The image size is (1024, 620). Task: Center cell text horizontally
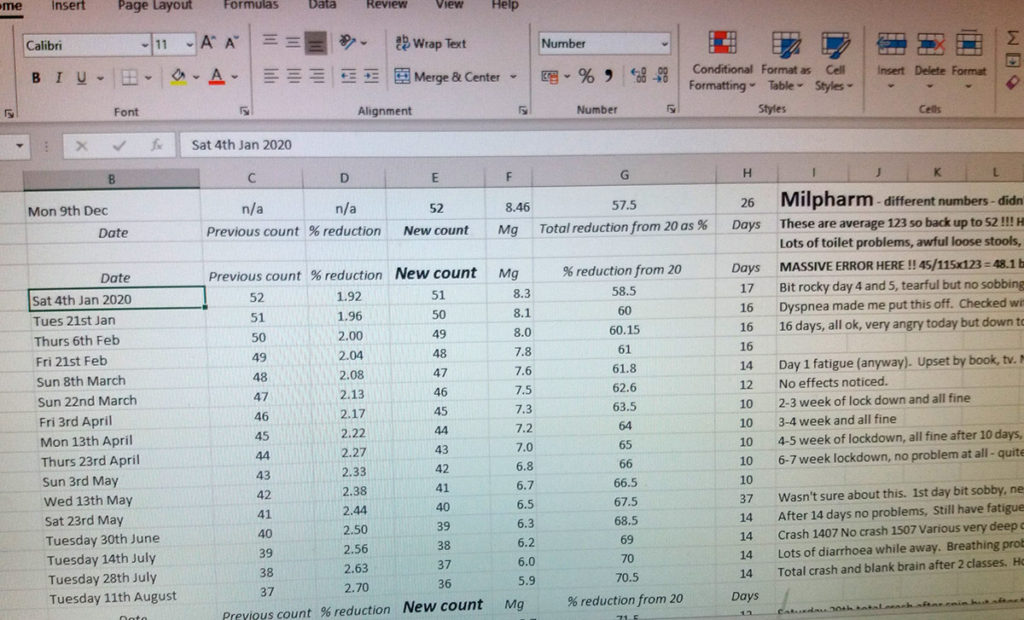(x=294, y=77)
